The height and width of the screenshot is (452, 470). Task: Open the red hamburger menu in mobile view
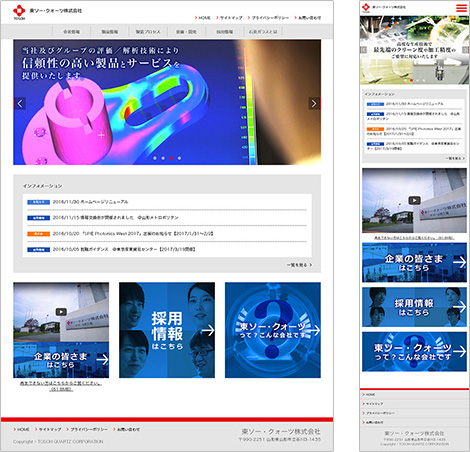[461, 8]
